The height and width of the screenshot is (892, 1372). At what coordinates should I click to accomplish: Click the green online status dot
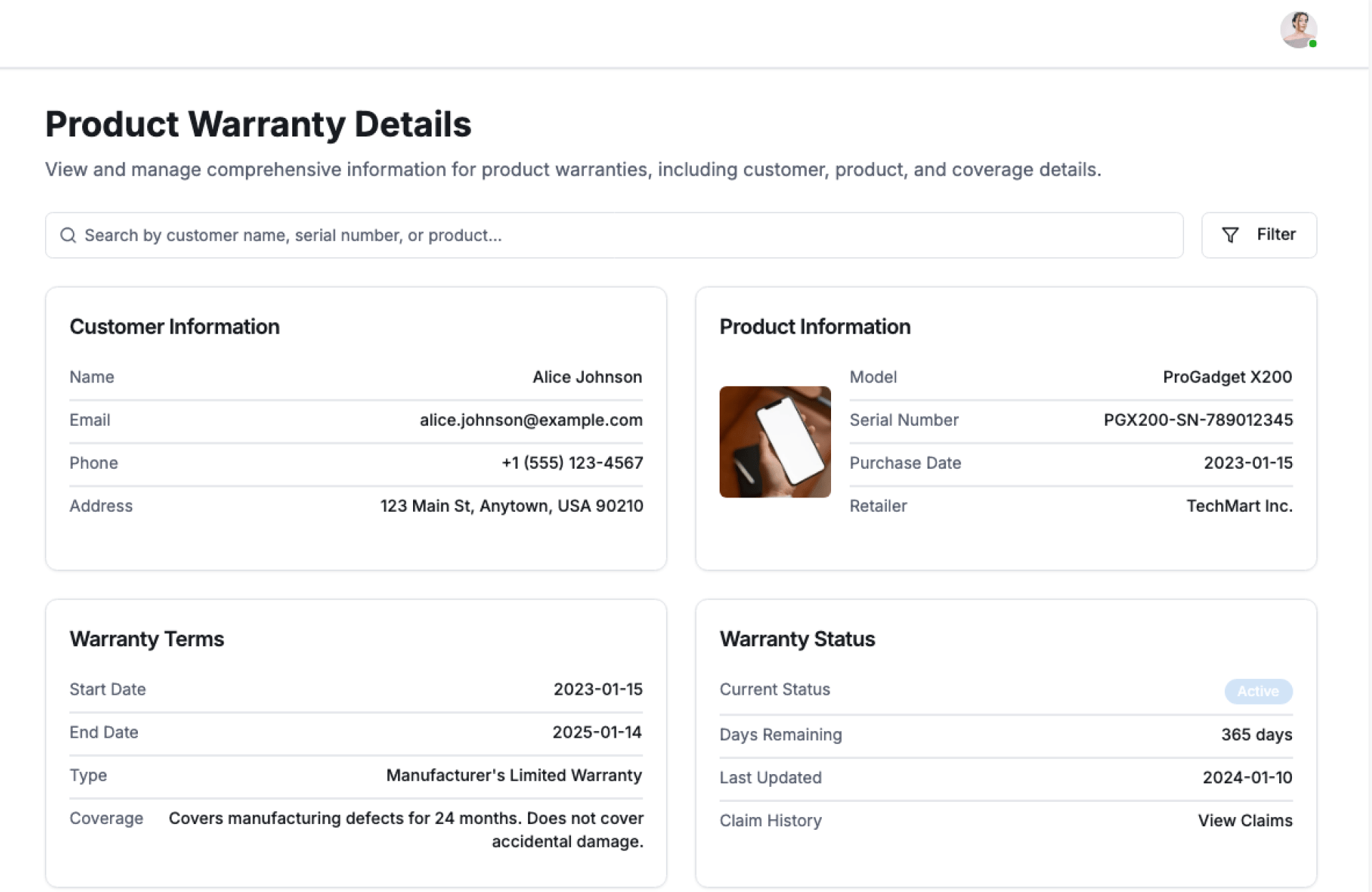point(1313,44)
